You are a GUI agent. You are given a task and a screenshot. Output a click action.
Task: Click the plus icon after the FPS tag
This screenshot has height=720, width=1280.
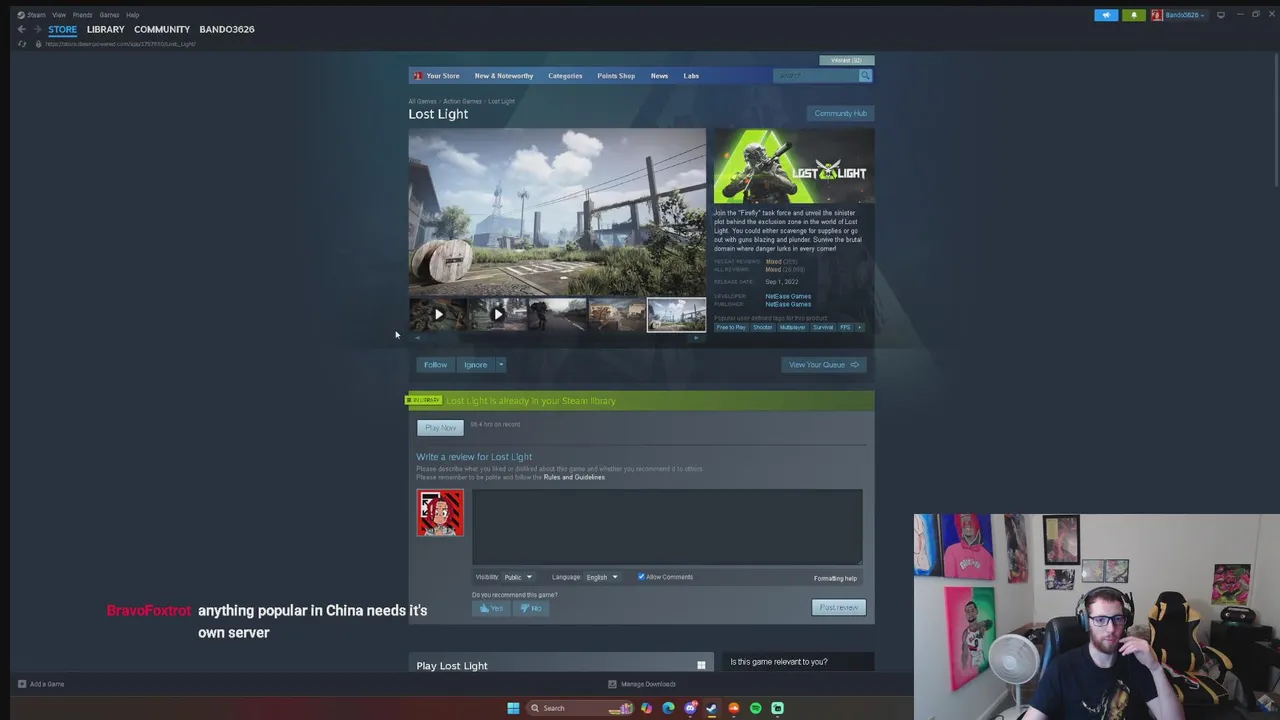coord(860,327)
